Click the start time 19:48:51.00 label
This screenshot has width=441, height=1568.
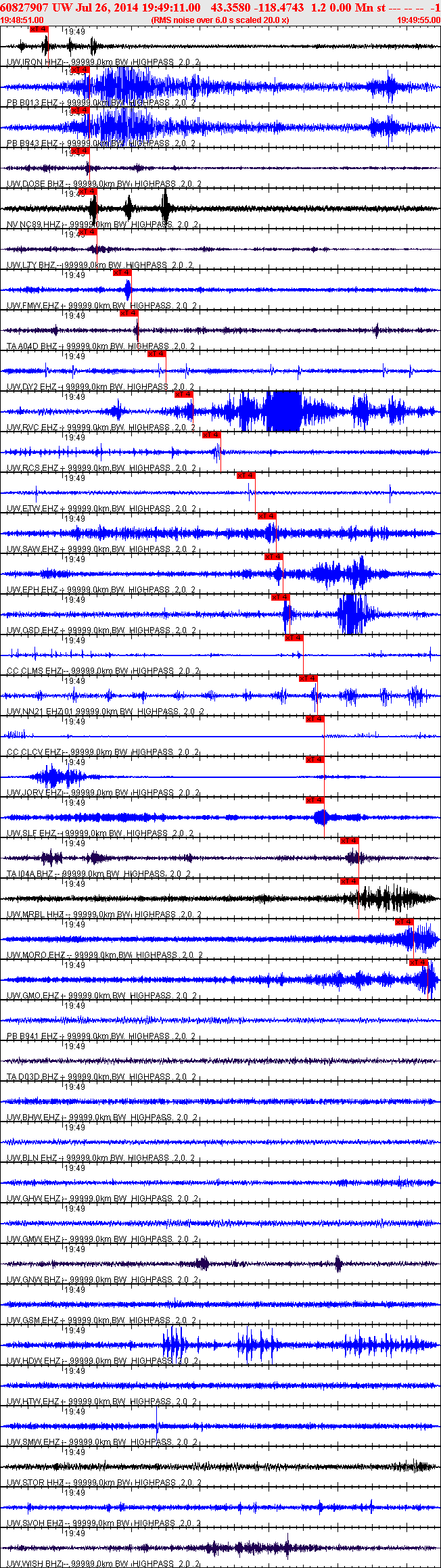coord(22,20)
